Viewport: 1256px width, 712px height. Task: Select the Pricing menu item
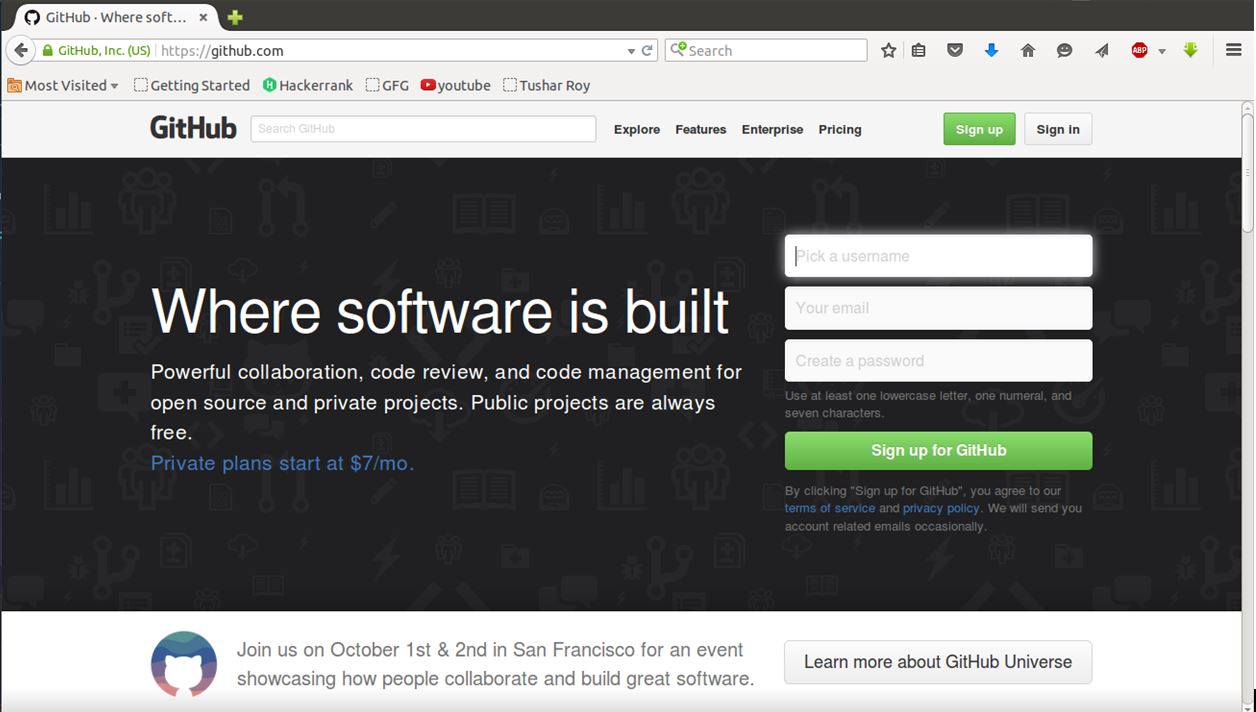(x=840, y=129)
